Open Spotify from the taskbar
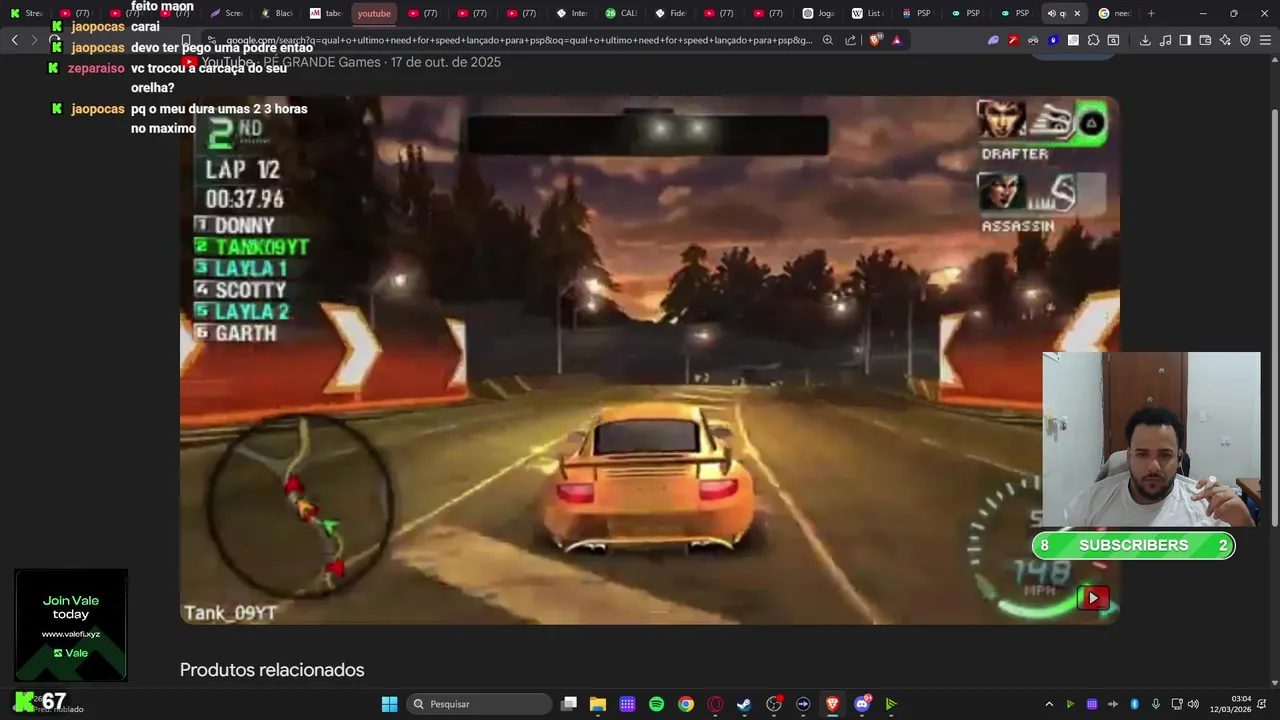This screenshot has height=720, width=1280. point(656,704)
